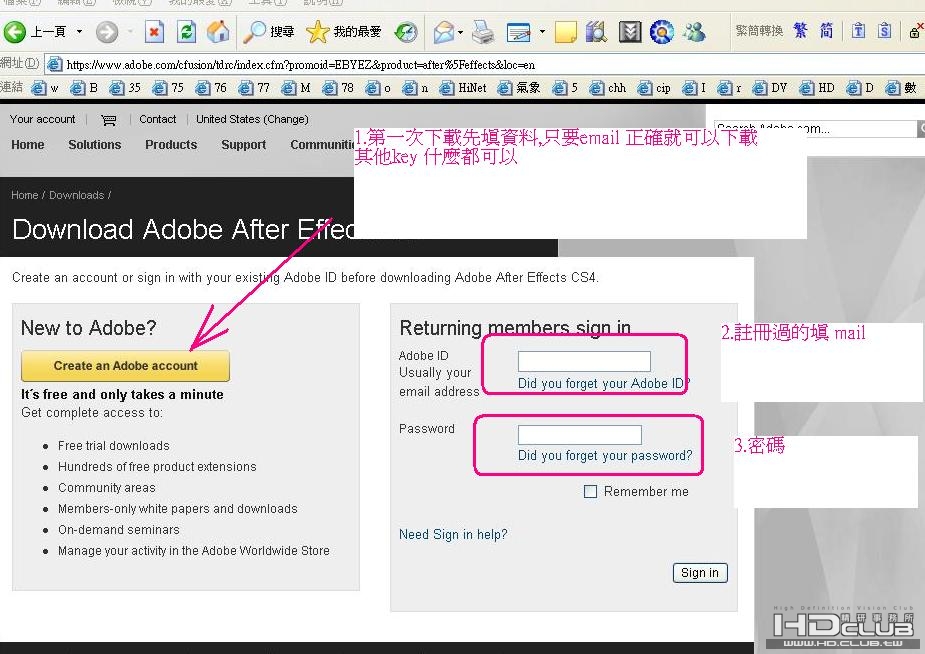Open the cip links-bar bookmark
This screenshot has width=925, height=654.
(654, 88)
